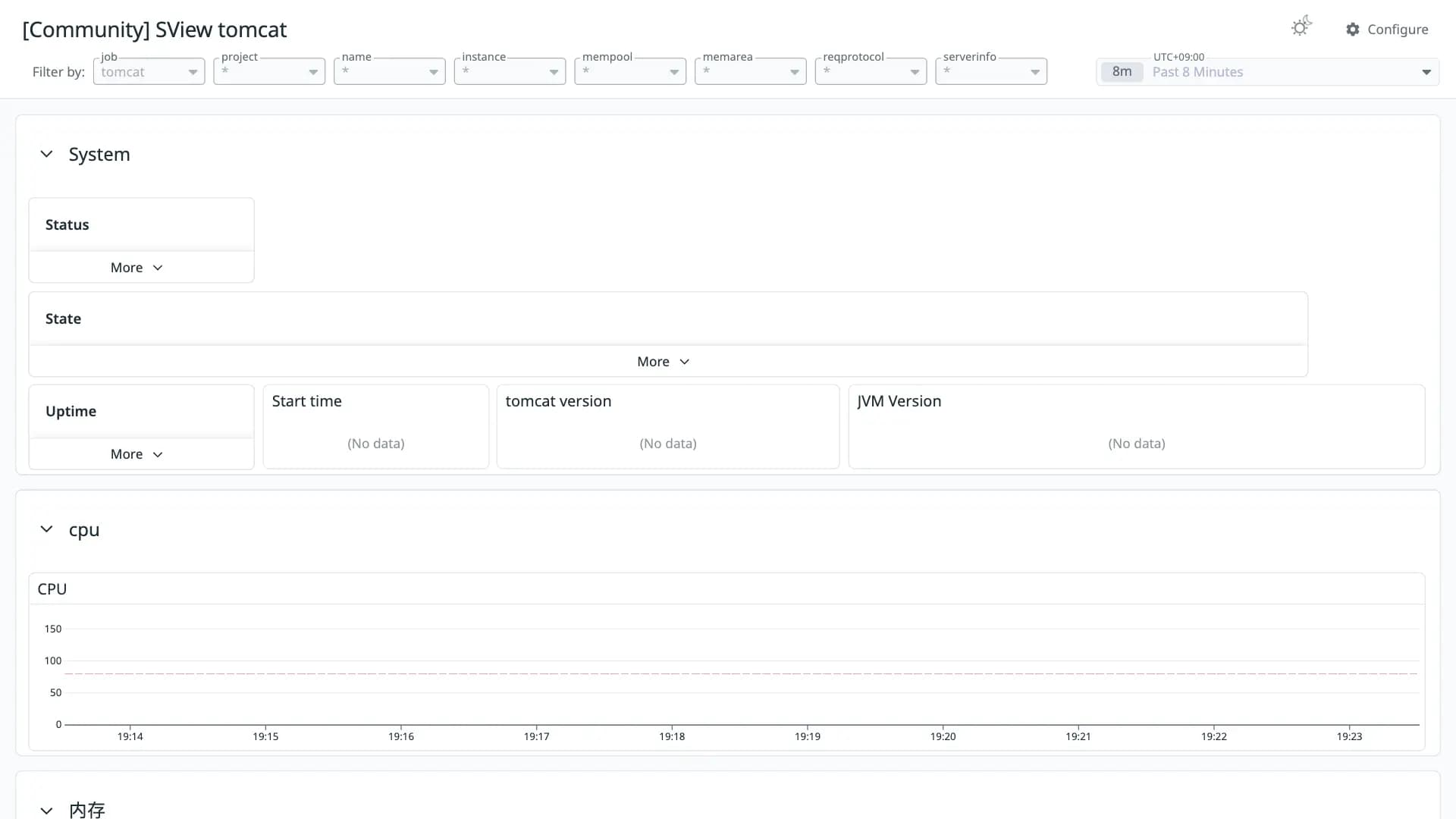Open the Configure settings
The width and height of the screenshot is (1456, 819).
point(1387,30)
